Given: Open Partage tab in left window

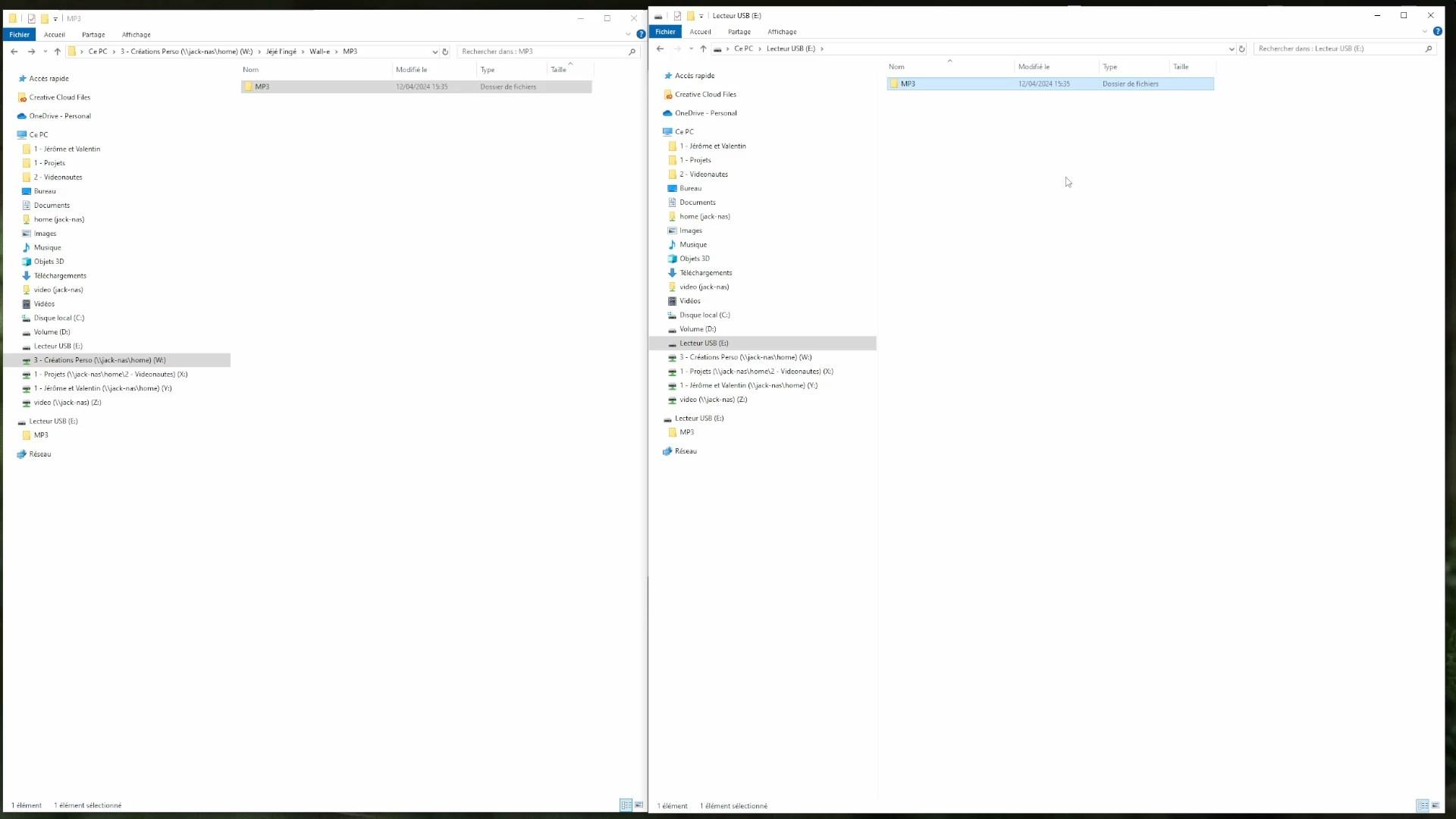Looking at the screenshot, I should (94, 34).
